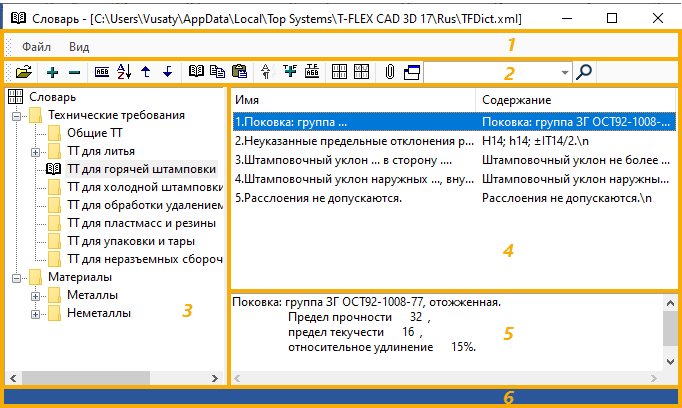Click the TF plus add icon
The width and height of the screenshot is (682, 408).
point(290,71)
